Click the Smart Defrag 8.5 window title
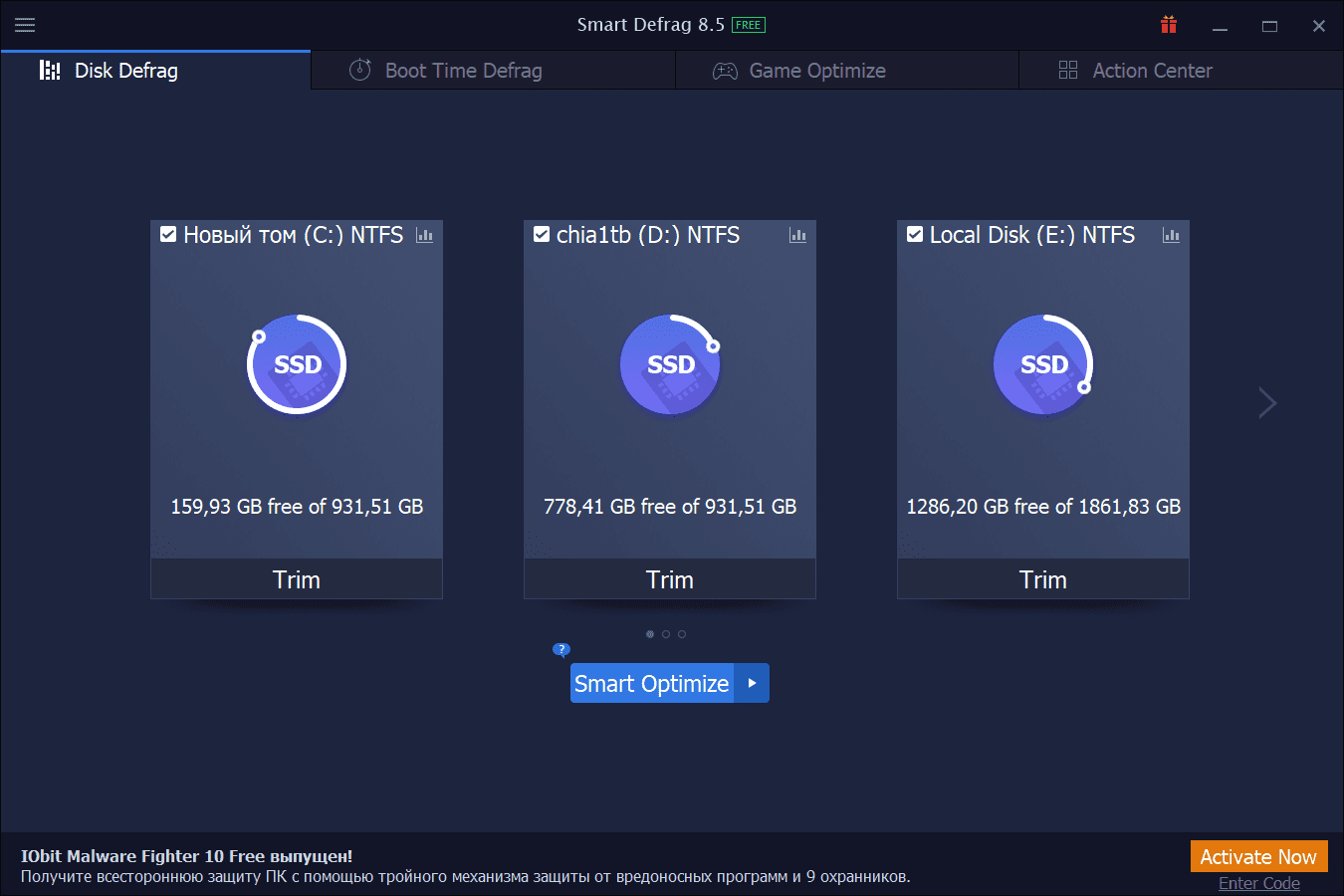The image size is (1344, 896). click(651, 25)
